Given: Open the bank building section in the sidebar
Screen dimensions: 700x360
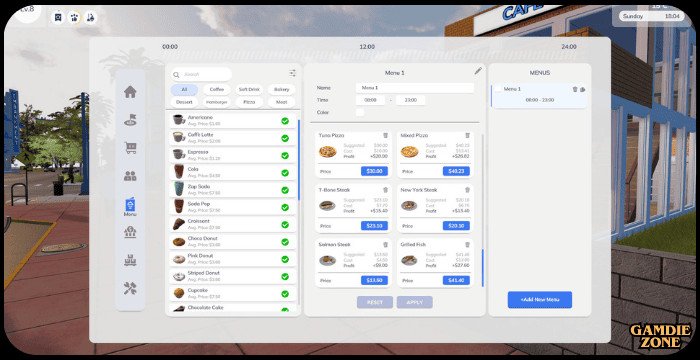Looking at the screenshot, I should [130, 232].
